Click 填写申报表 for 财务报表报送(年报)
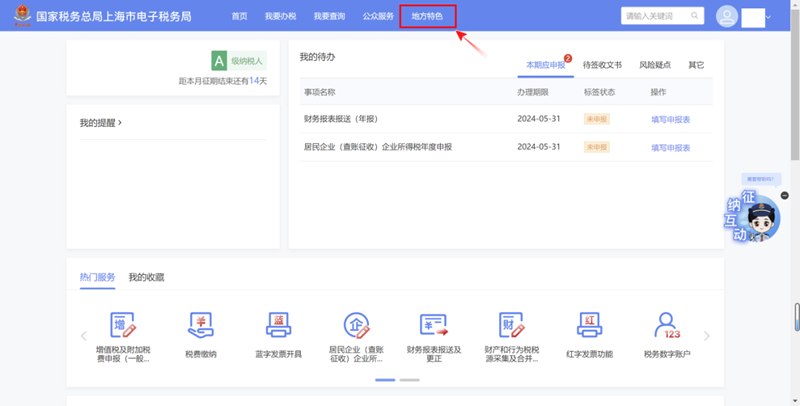 point(670,119)
